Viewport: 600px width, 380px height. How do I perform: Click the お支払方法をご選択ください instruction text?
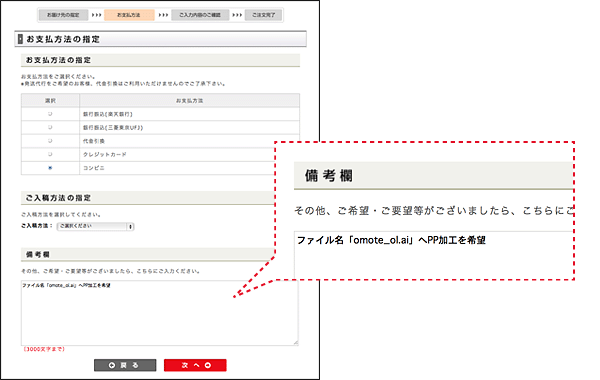pos(58,77)
